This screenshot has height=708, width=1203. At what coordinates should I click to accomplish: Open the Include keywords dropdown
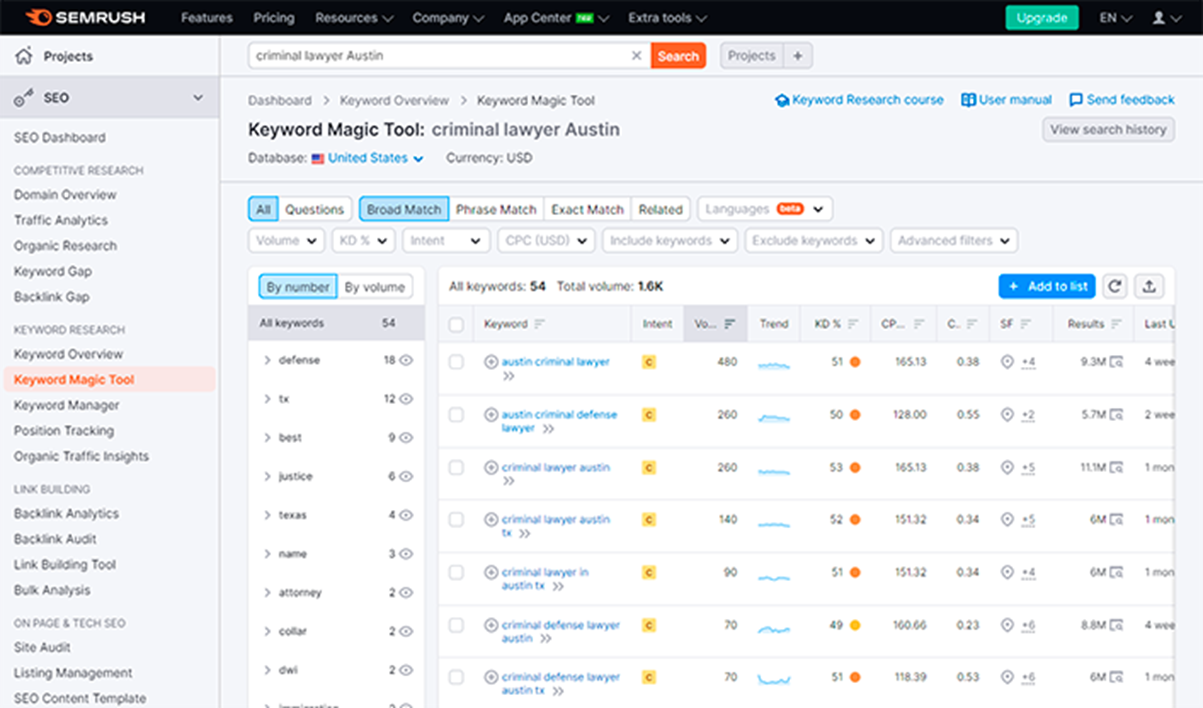click(x=670, y=240)
